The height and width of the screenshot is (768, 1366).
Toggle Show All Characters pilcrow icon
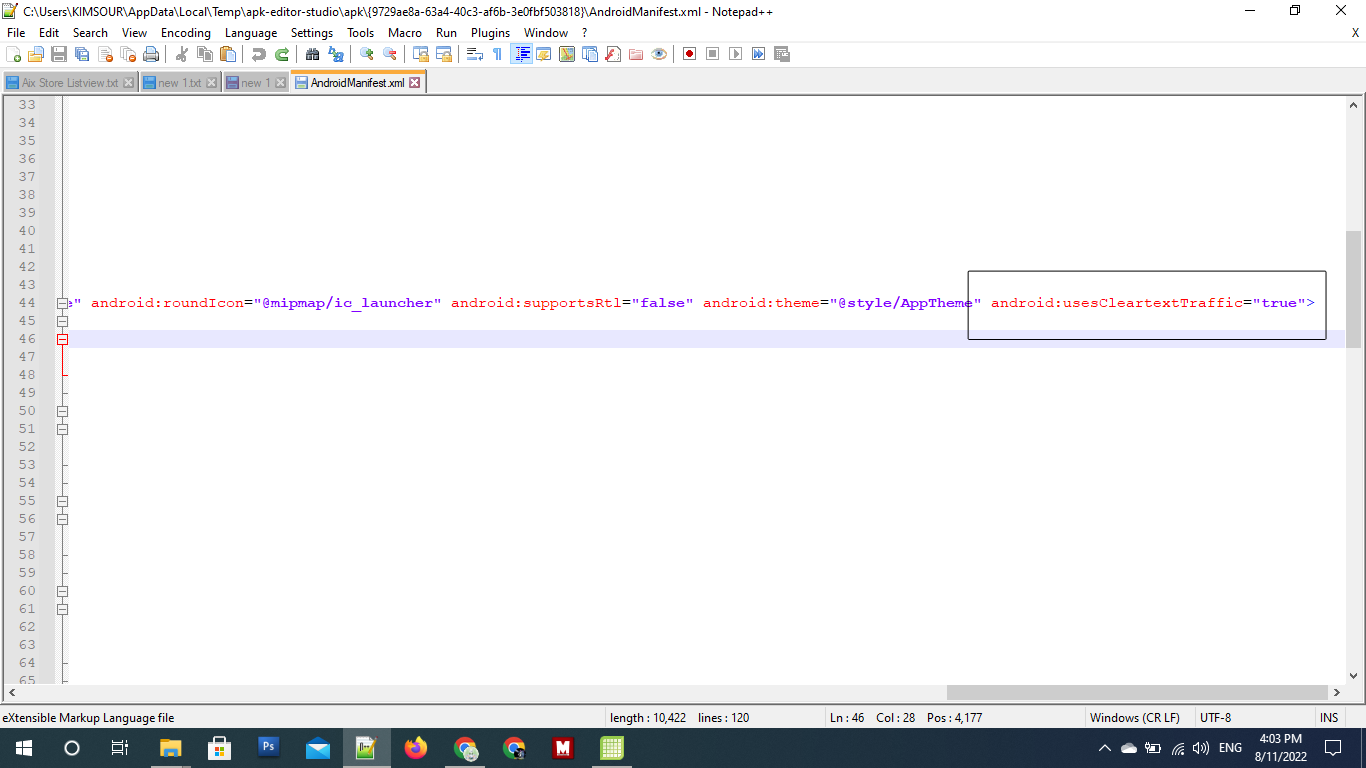coord(497,54)
